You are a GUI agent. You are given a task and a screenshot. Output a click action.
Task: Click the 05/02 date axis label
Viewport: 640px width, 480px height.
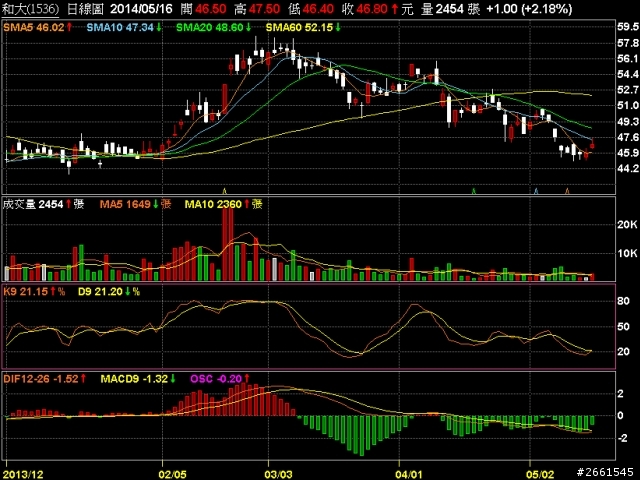(x=540, y=474)
